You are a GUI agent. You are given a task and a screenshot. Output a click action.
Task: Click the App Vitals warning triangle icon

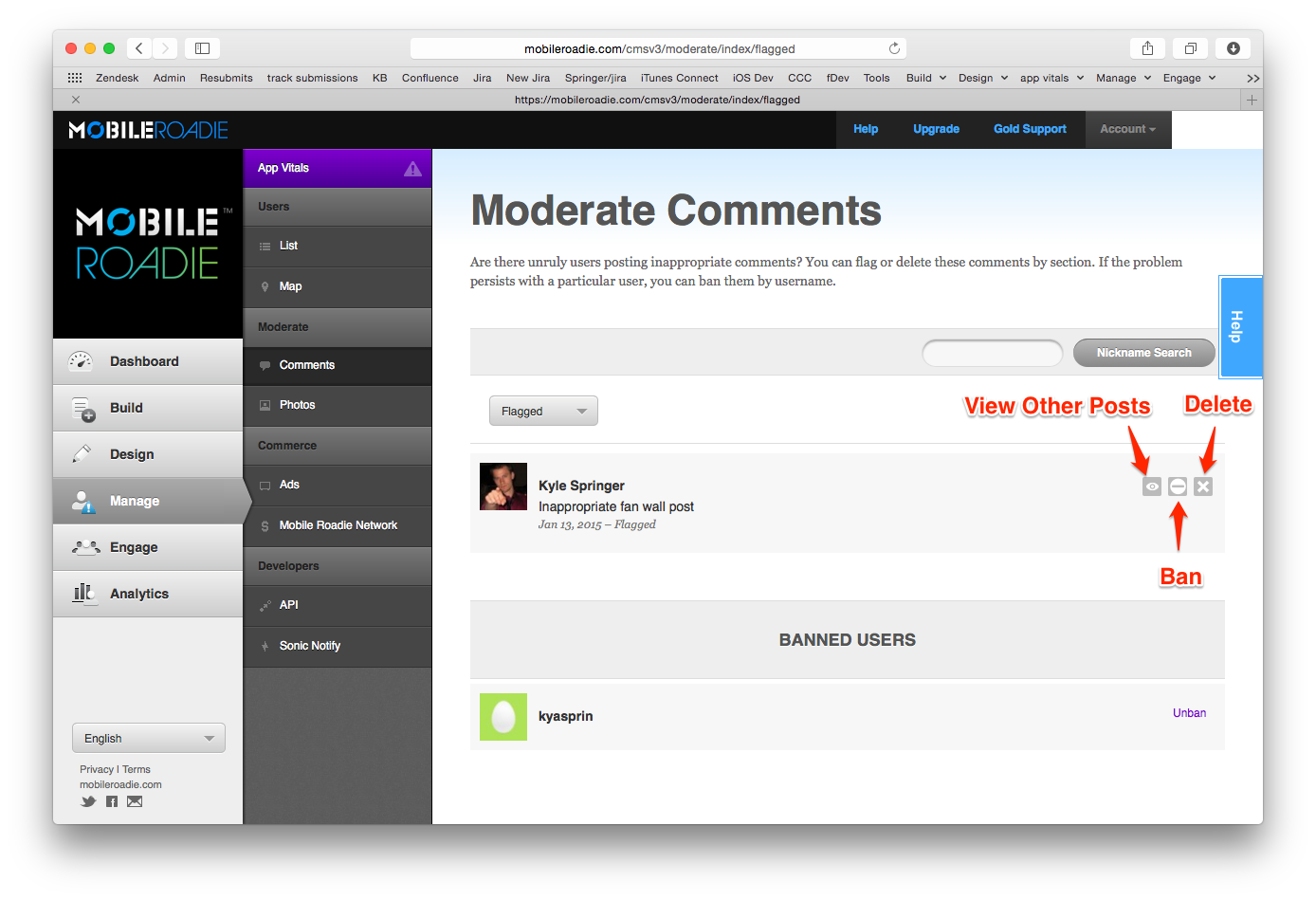click(x=412, y=169)
